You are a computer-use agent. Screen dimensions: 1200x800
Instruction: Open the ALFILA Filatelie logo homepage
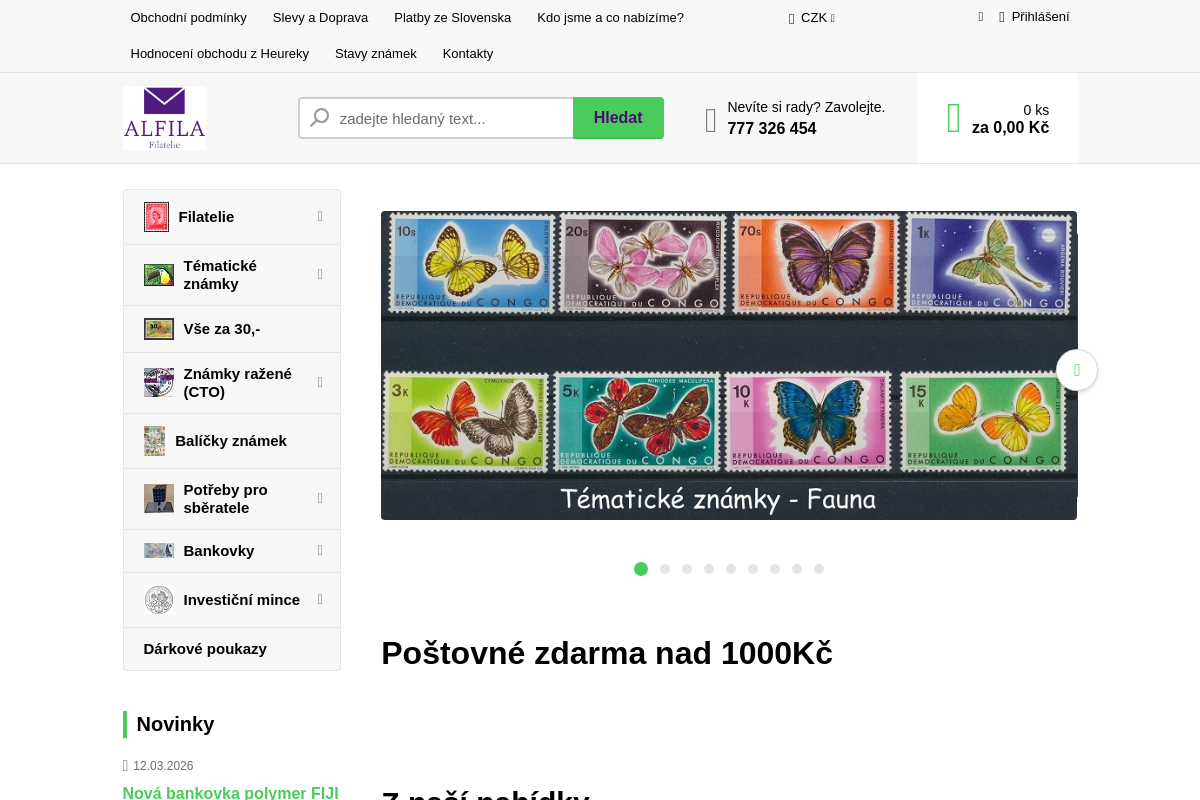click(164, 118)
